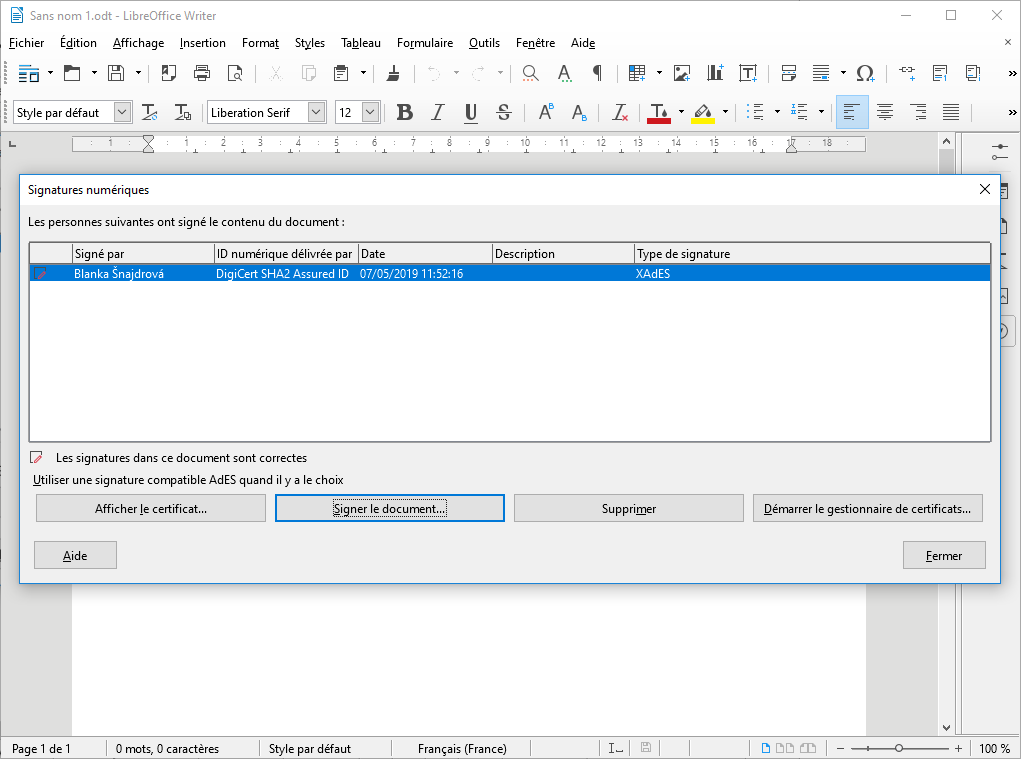The width and height of the screenshot is (1021, 759).
Task: Toggle Underline formatting
Action: 471,112
